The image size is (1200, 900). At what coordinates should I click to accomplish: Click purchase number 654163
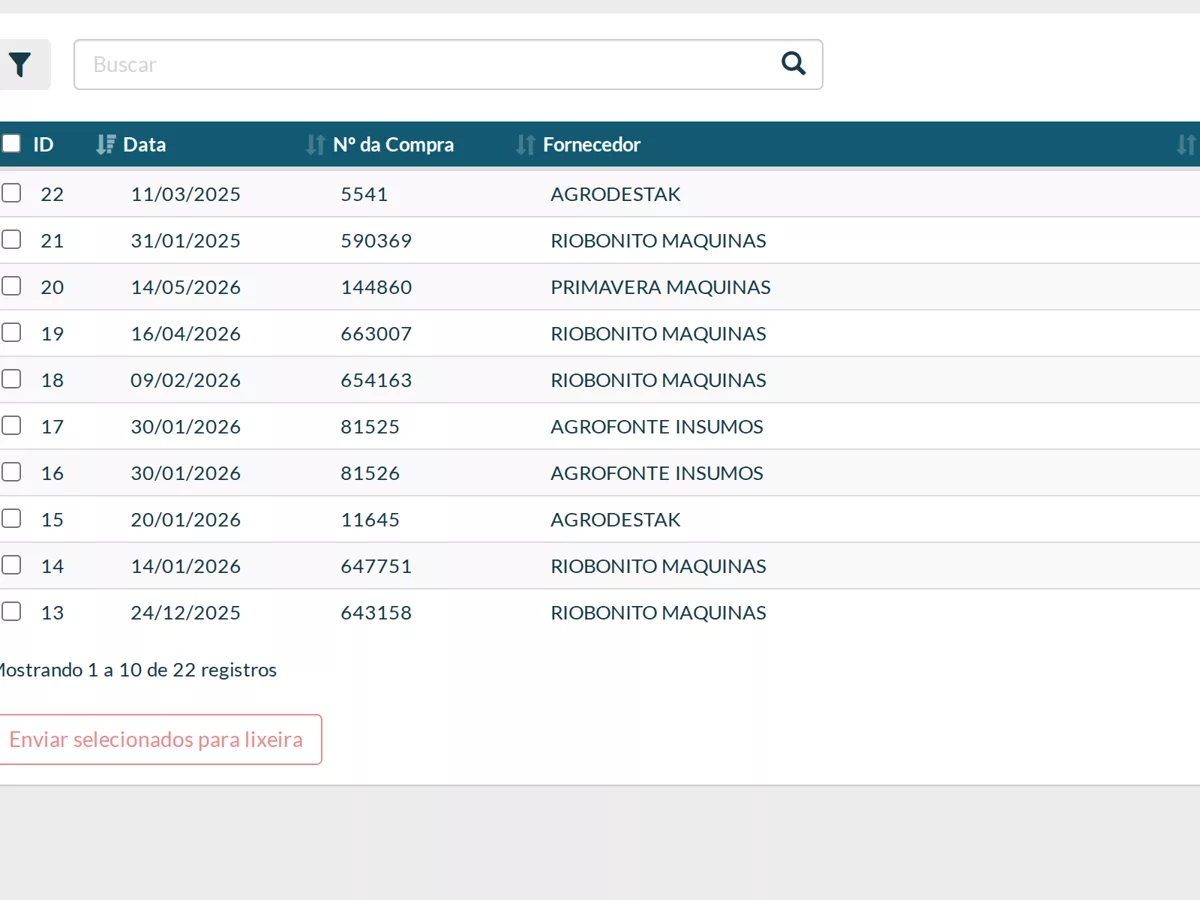click(x=376, y=380)
